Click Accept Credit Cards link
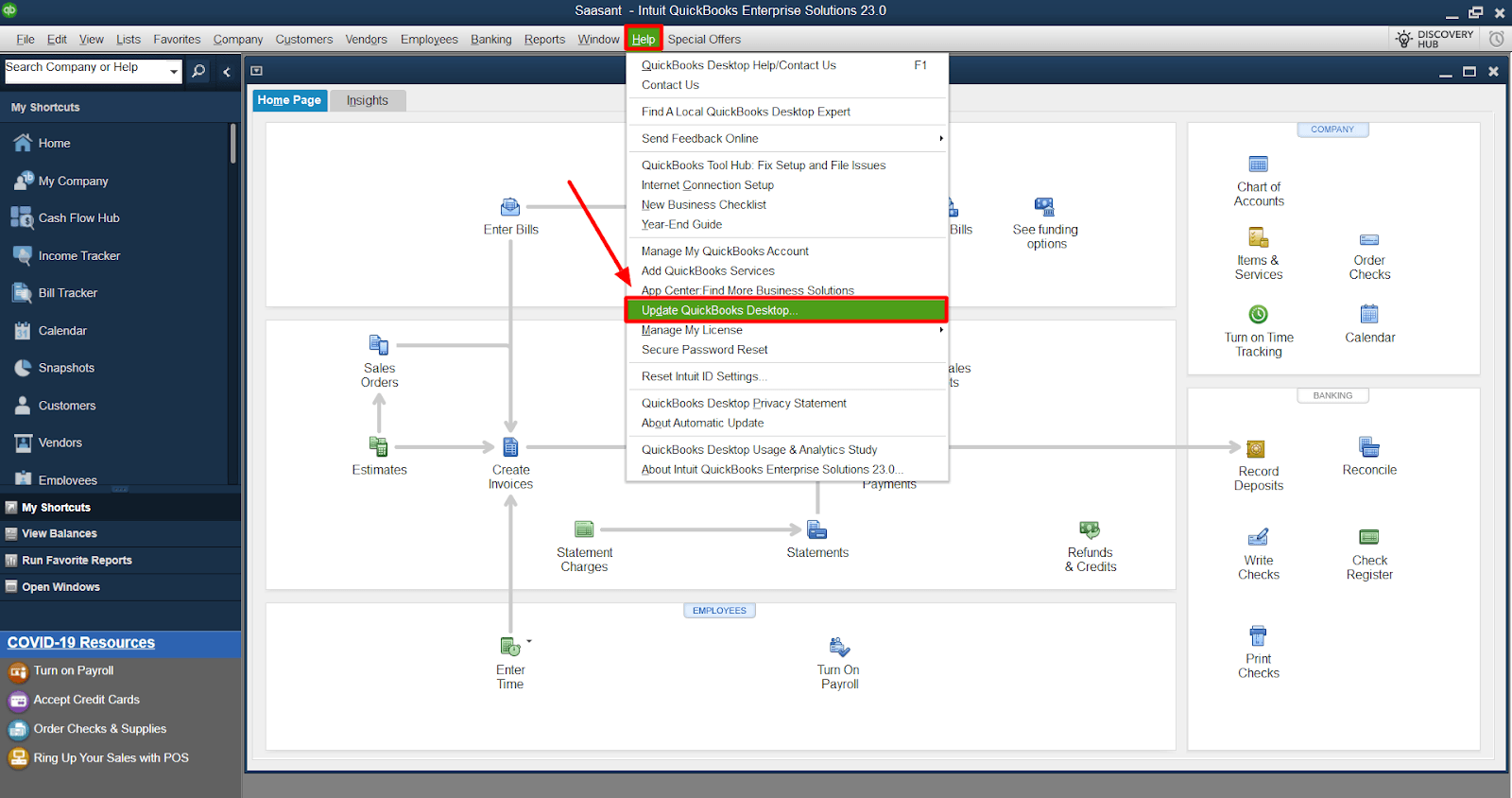This screenshot has width=1512, height=798. pos(86,700)
